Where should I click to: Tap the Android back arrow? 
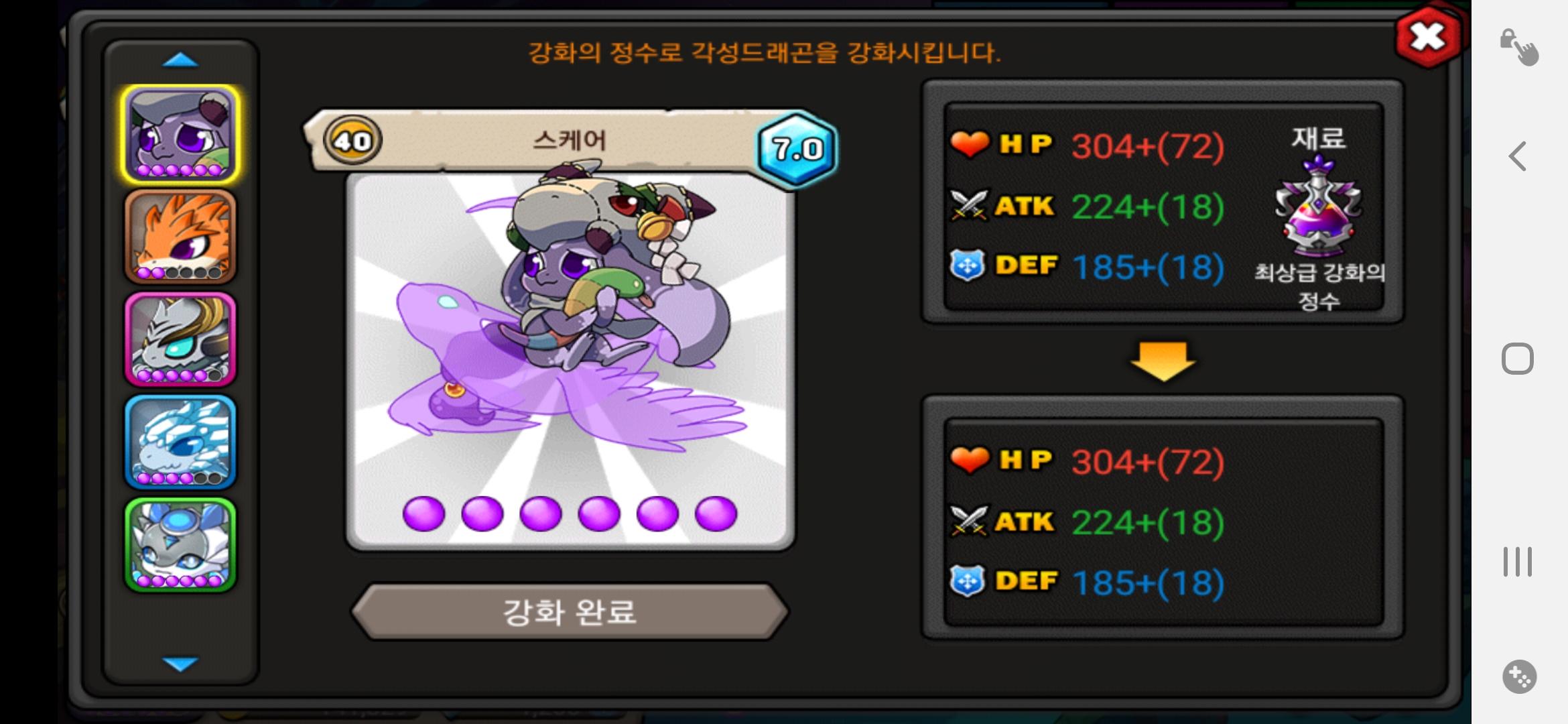[x=1518, y=156]
